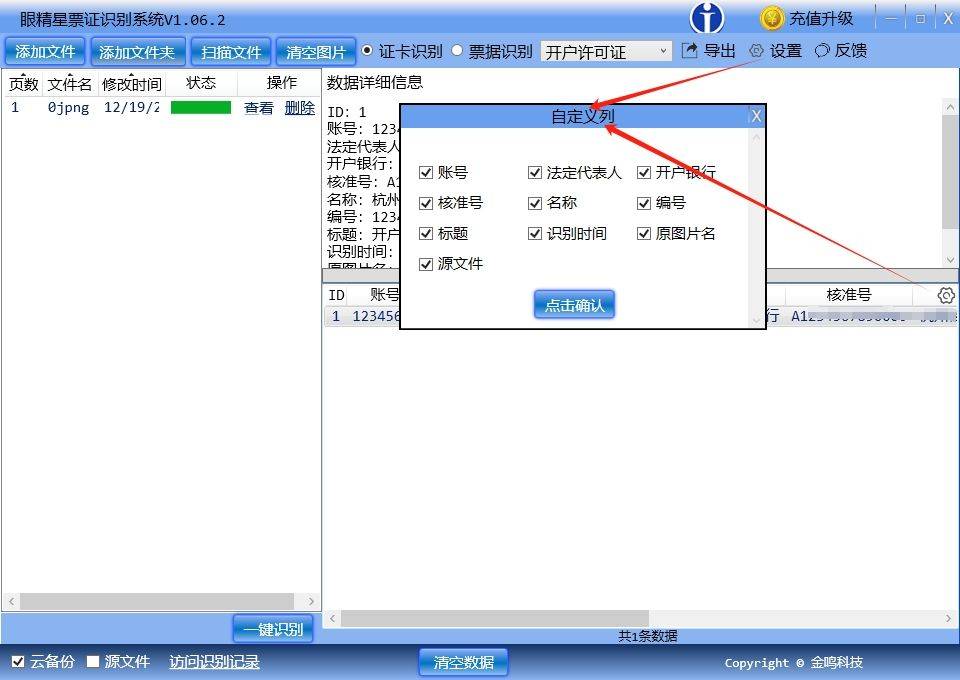The image size is (960, 680).
Task: Click the gold coin recharge upgrade icon
Action: point(771,18)
